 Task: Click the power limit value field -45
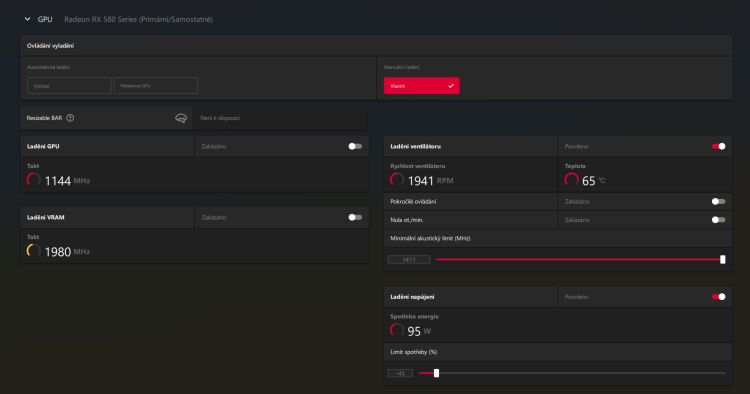click(400, 373)
